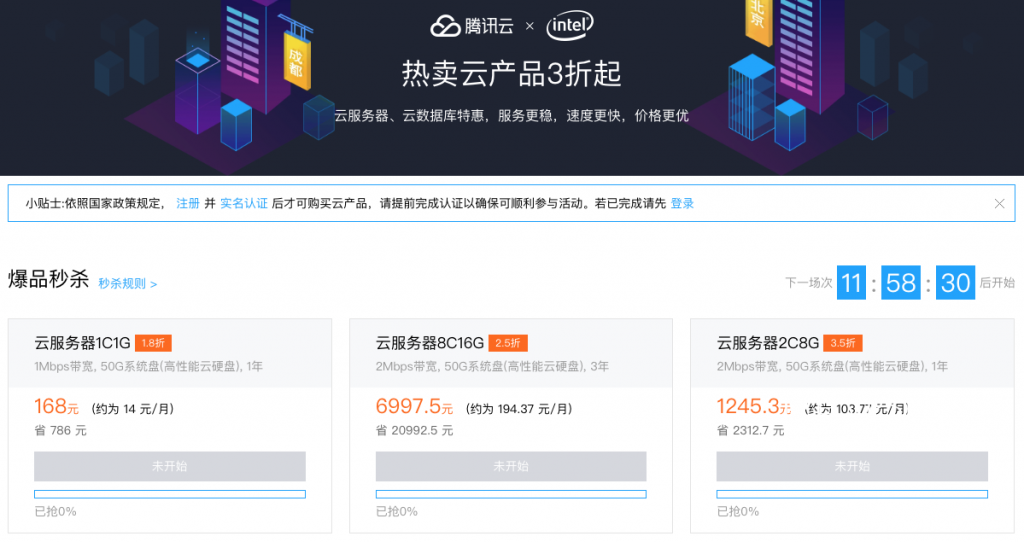Click 已抢0% text under 云服务器8C16G
The height and width of the screenshot is (542, 1024).
tap(396, 511)
